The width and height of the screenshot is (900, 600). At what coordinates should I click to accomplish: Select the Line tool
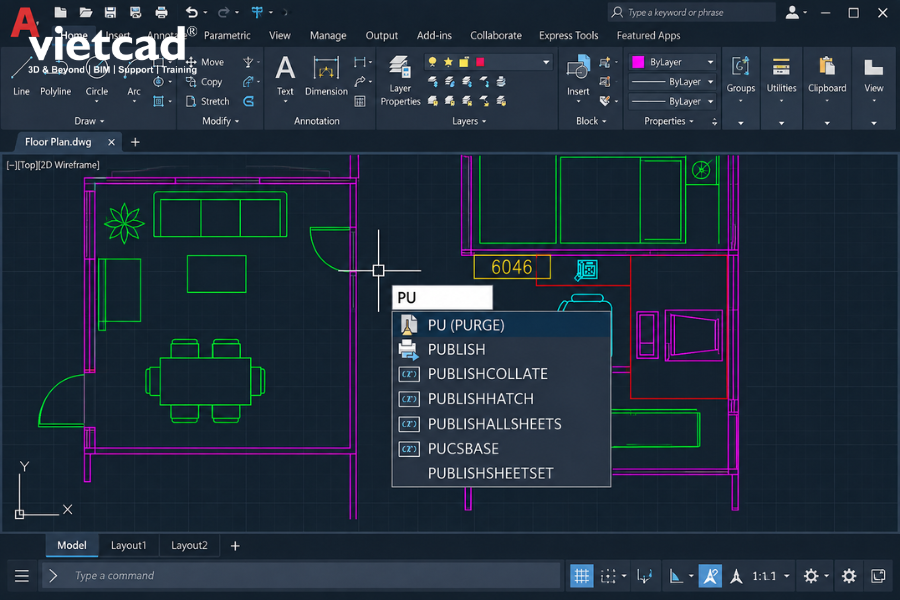pos(21,78)
